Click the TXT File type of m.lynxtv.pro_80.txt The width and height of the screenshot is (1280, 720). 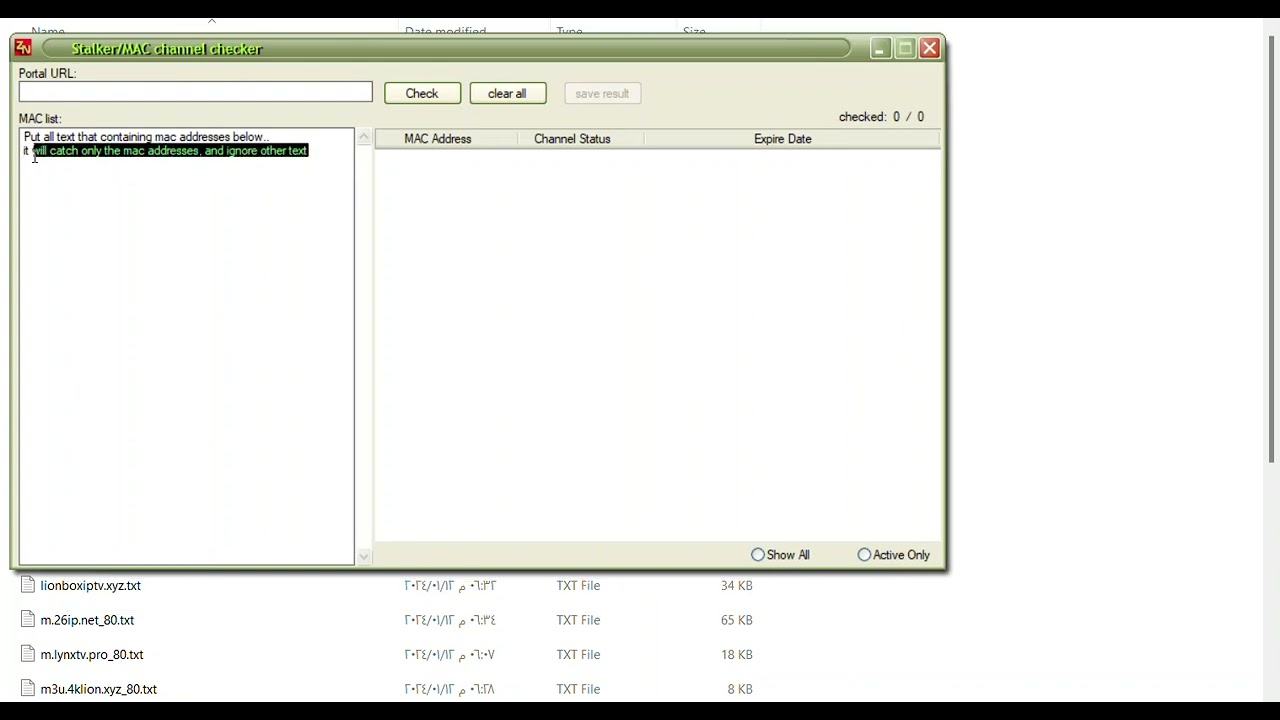tap(578, 655)
